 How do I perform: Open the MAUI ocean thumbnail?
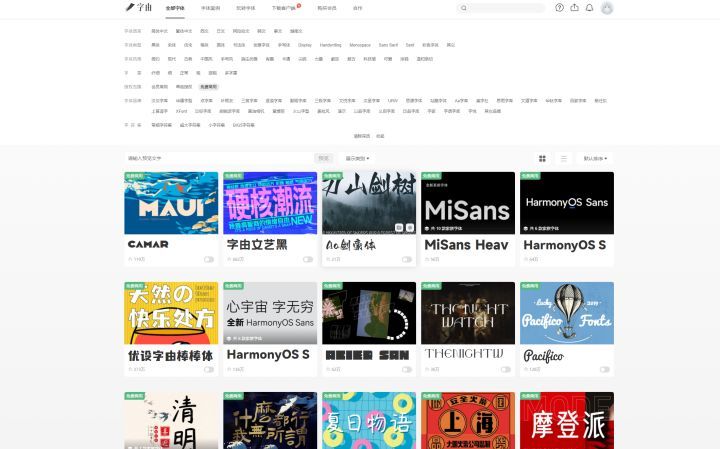[171, 203]
